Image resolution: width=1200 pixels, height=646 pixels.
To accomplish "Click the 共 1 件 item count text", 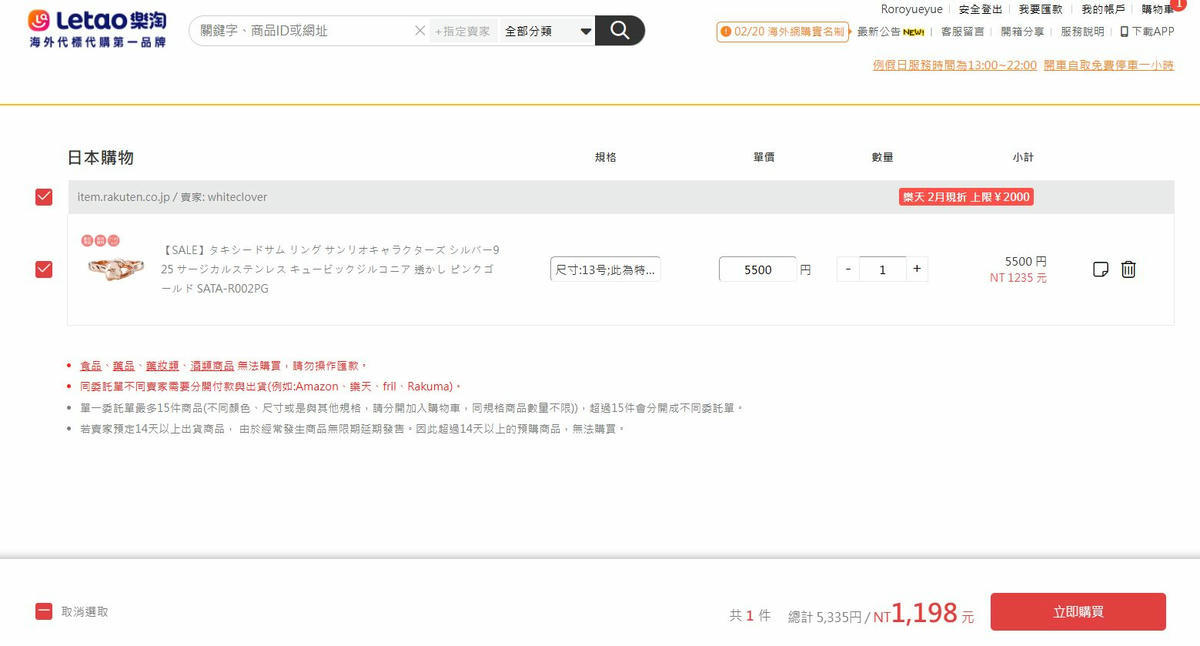I will pos(750,616).
